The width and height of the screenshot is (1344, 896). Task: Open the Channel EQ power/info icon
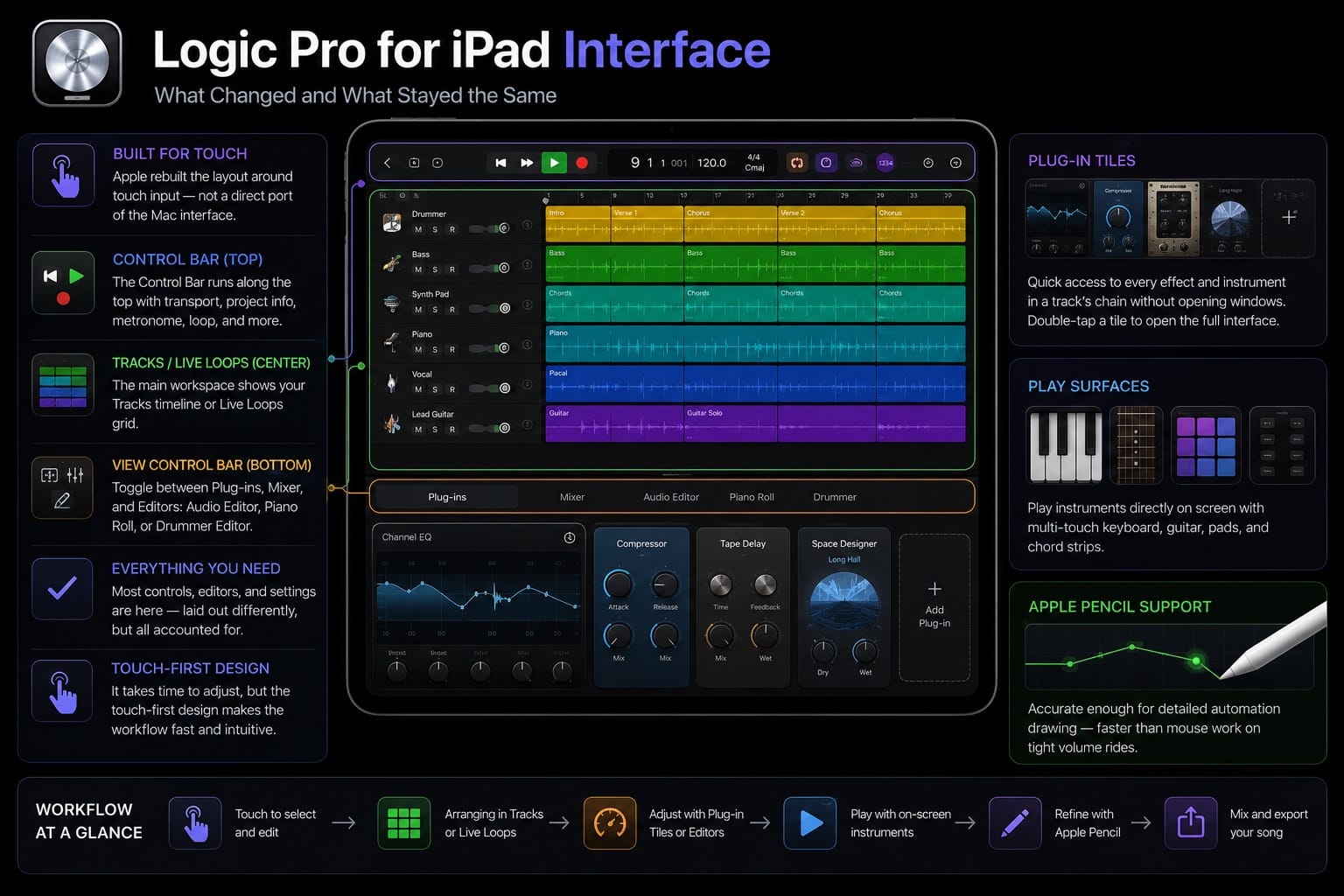[570, 537]
